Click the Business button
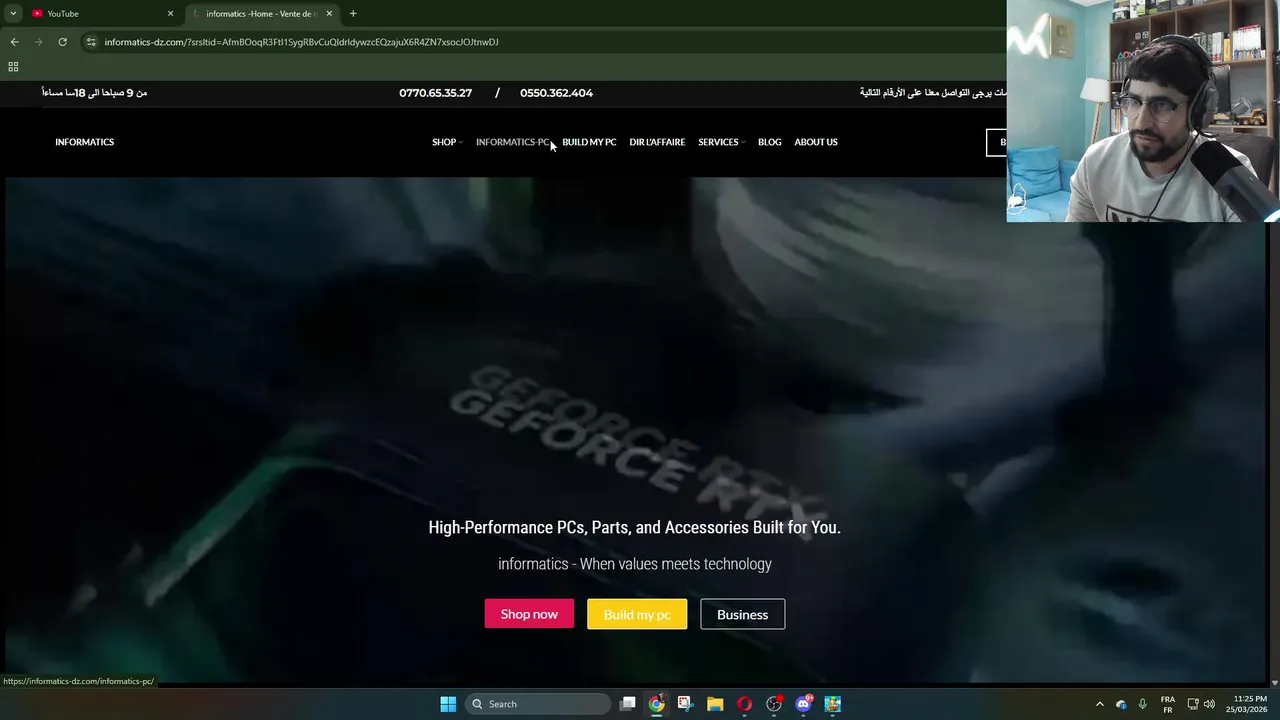 [x=742, y=614]
